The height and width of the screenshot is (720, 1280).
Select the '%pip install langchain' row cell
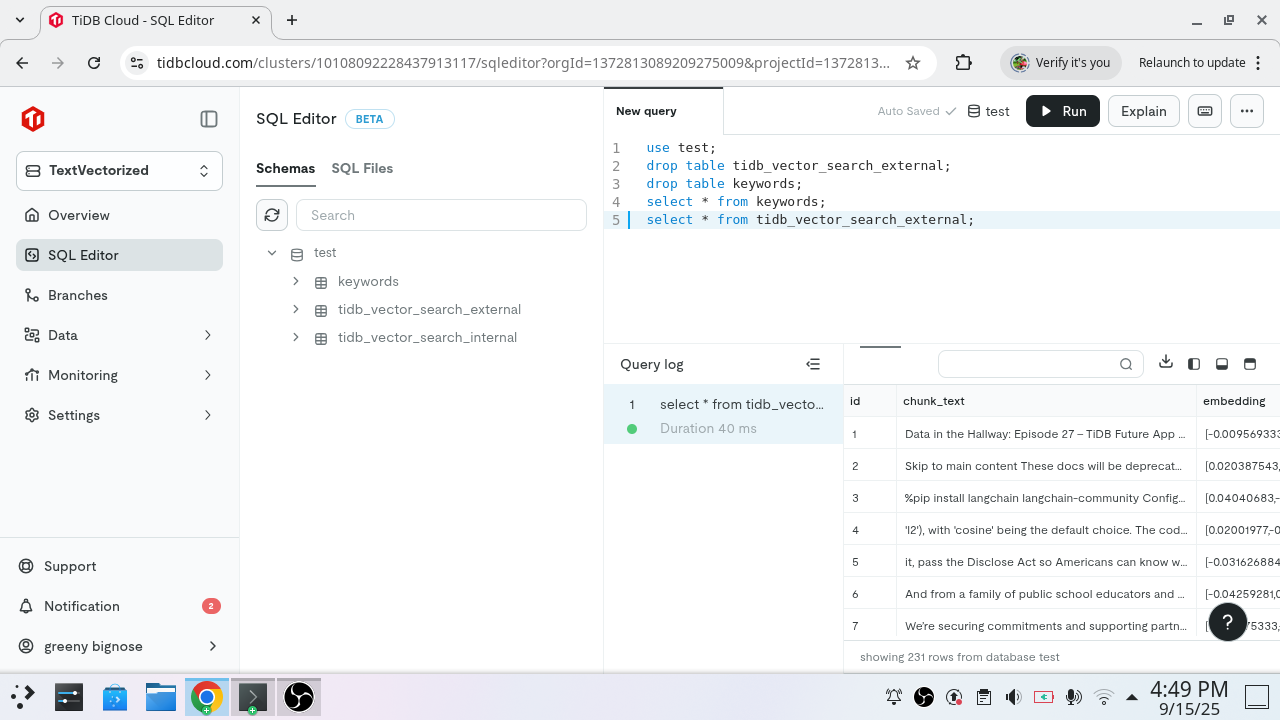pos(1046,498)
